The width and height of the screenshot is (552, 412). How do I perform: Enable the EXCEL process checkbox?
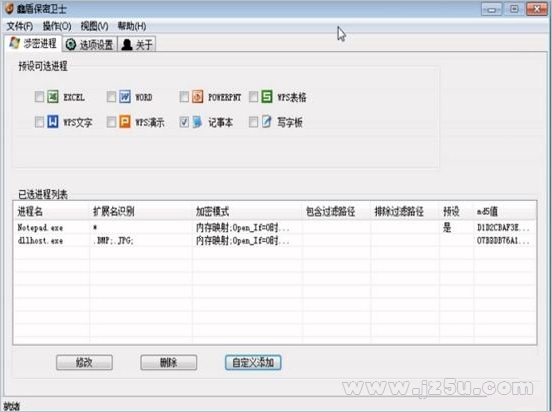tap(39, 96)
